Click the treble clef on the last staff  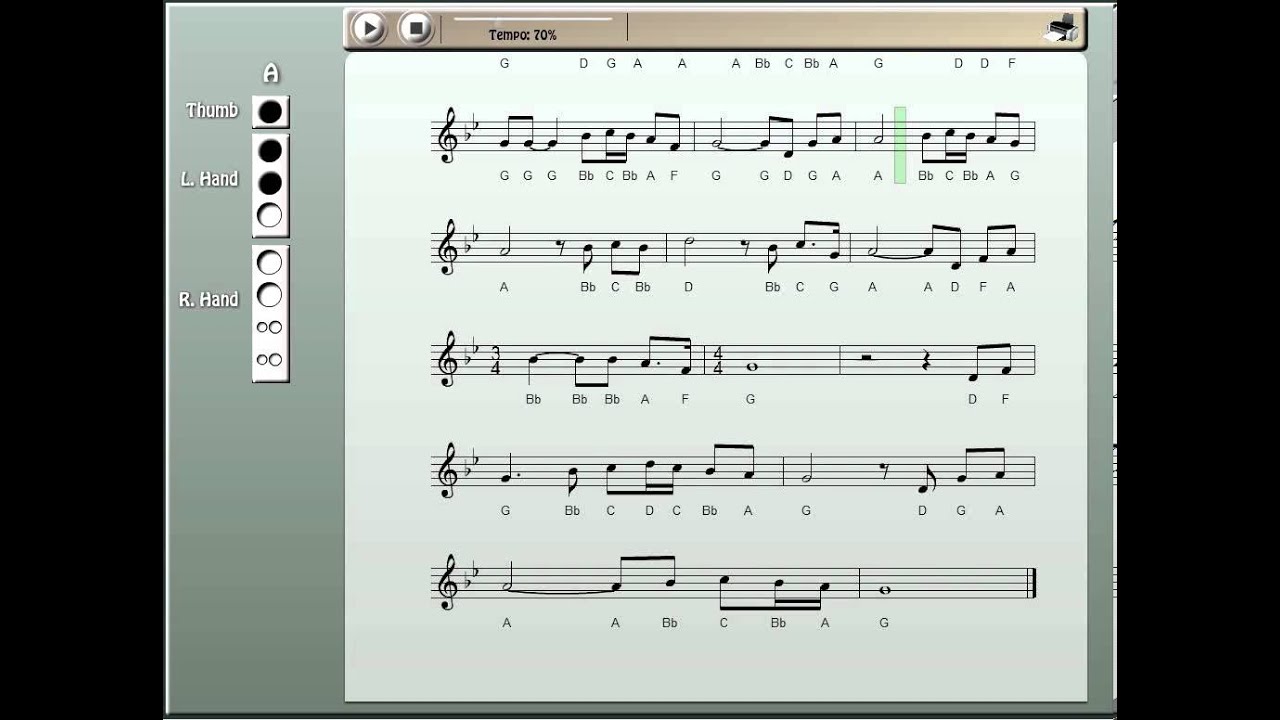(x=447, y=584)
